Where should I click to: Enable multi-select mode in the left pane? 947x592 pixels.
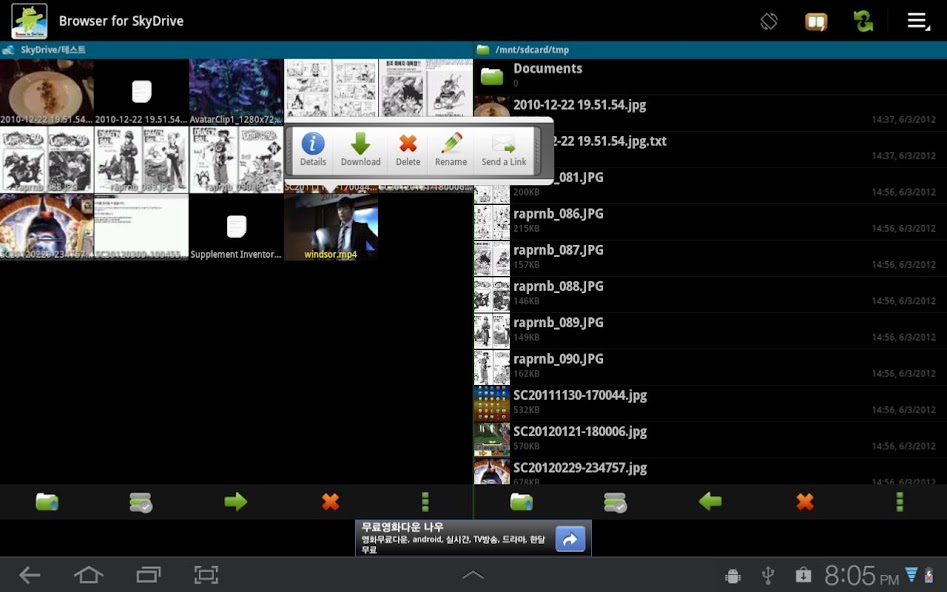coord(141,502)
